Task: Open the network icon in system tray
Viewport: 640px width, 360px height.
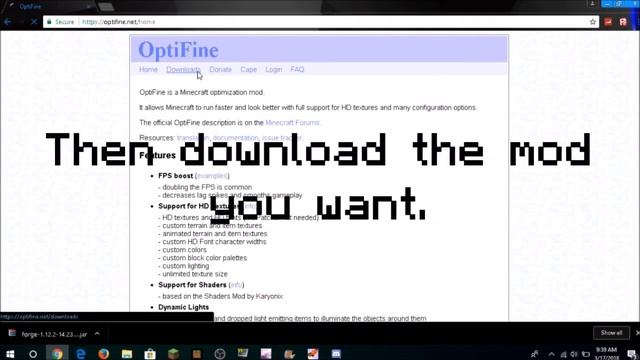Action: click(563, 354)
